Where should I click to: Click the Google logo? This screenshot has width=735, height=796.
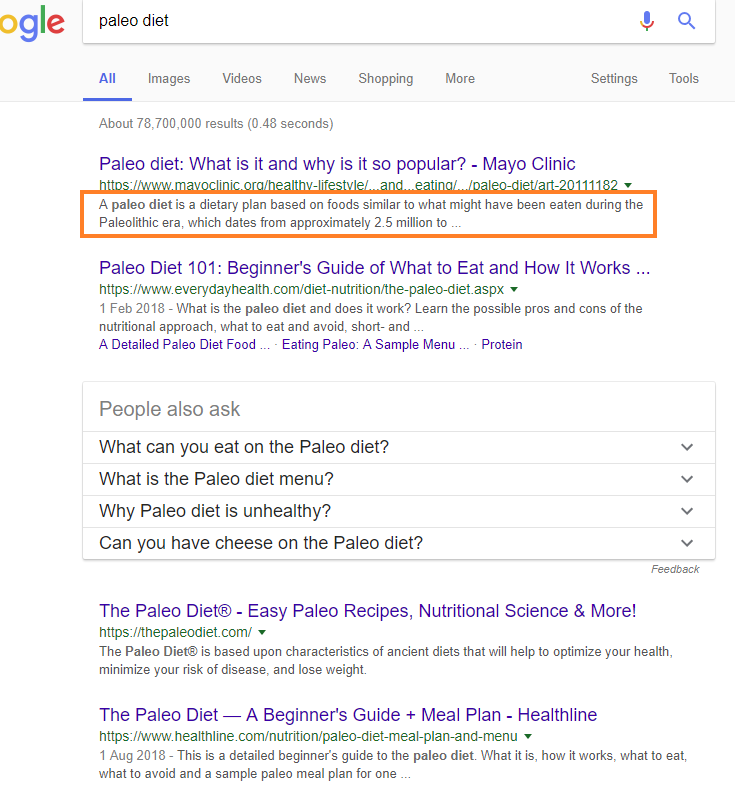[x=32, y=23]
